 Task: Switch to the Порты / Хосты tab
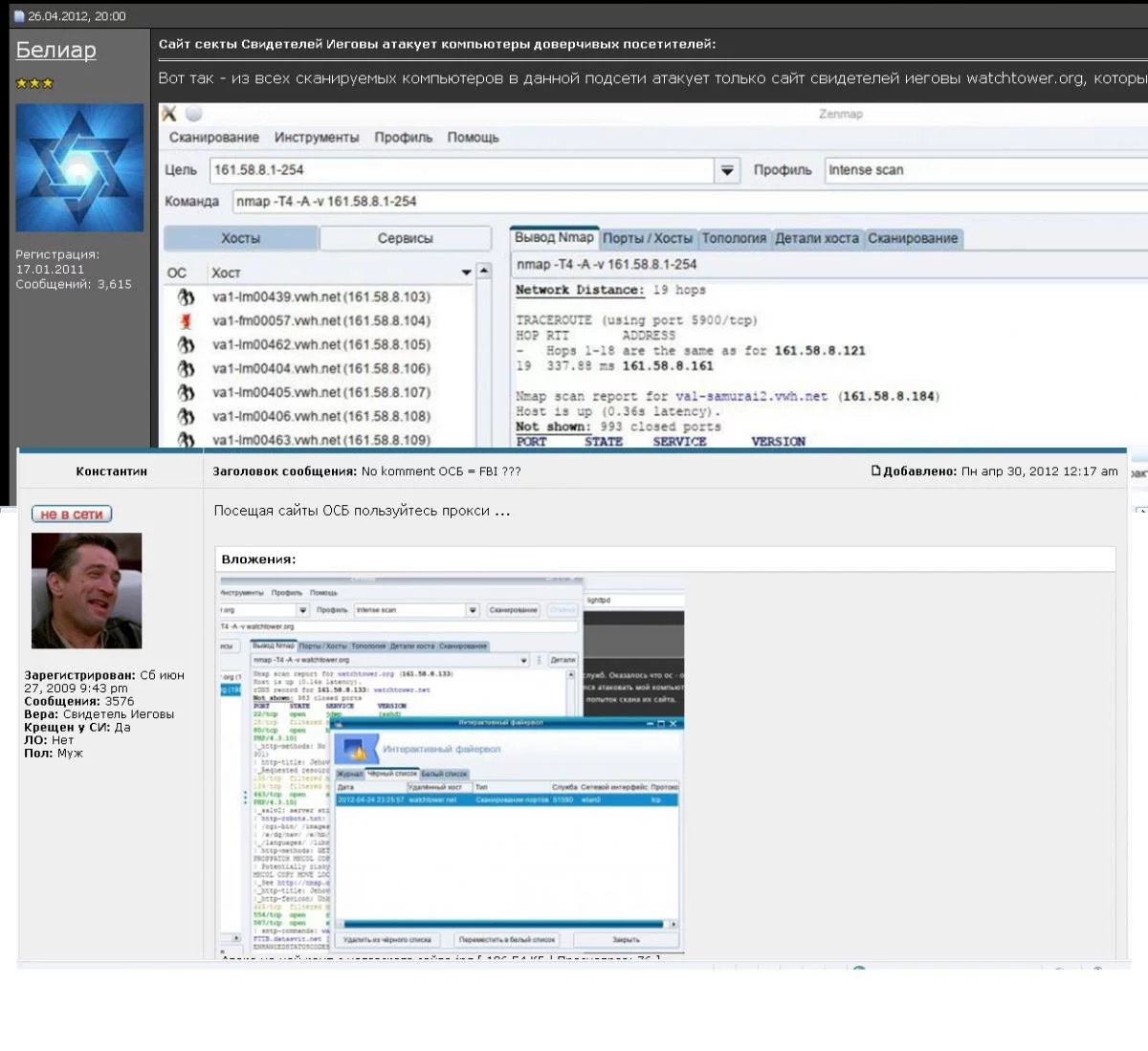[647, 238]
